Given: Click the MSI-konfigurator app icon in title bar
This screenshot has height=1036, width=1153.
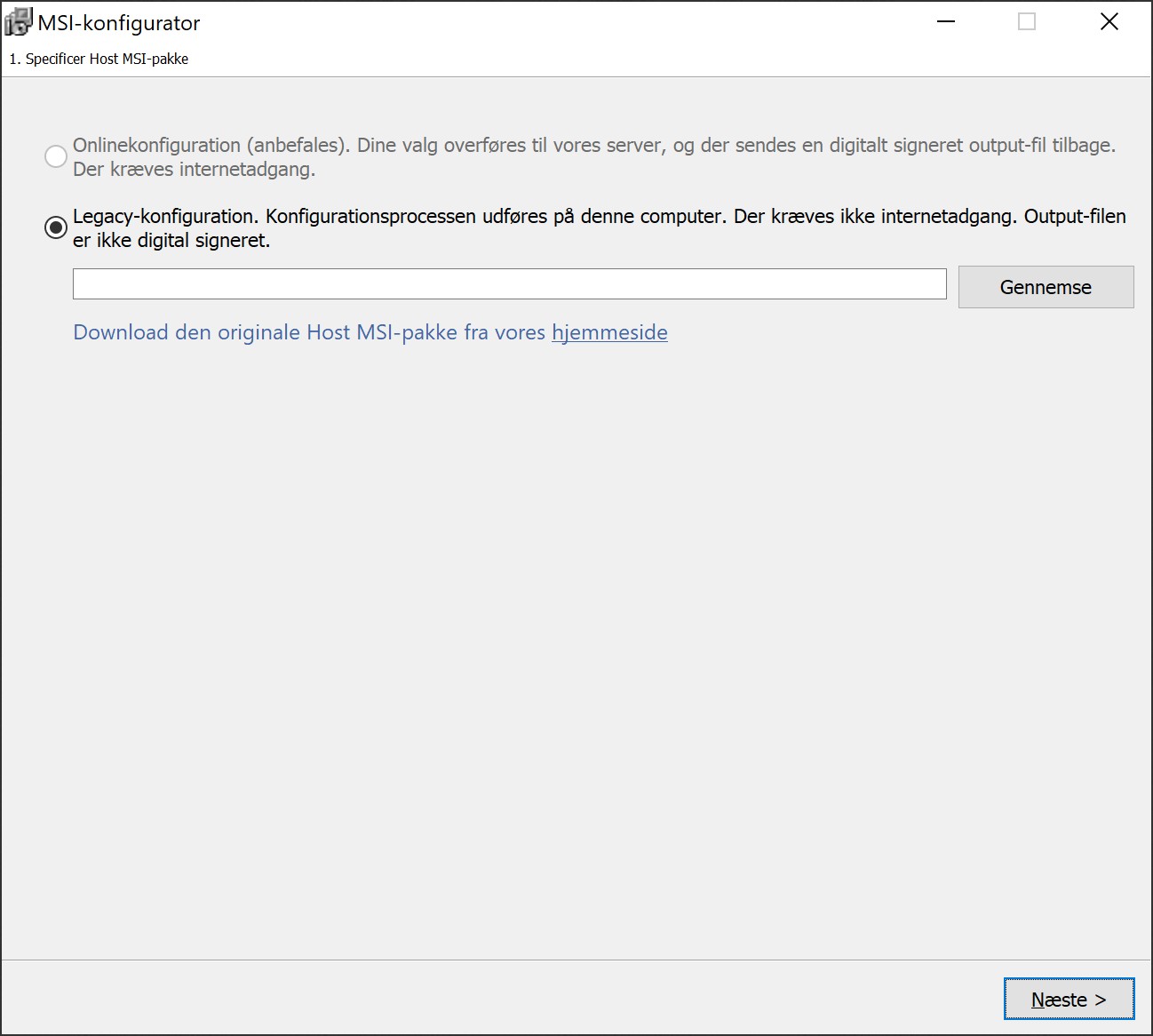Looking at the screenshot, I should tap(18, 22).
